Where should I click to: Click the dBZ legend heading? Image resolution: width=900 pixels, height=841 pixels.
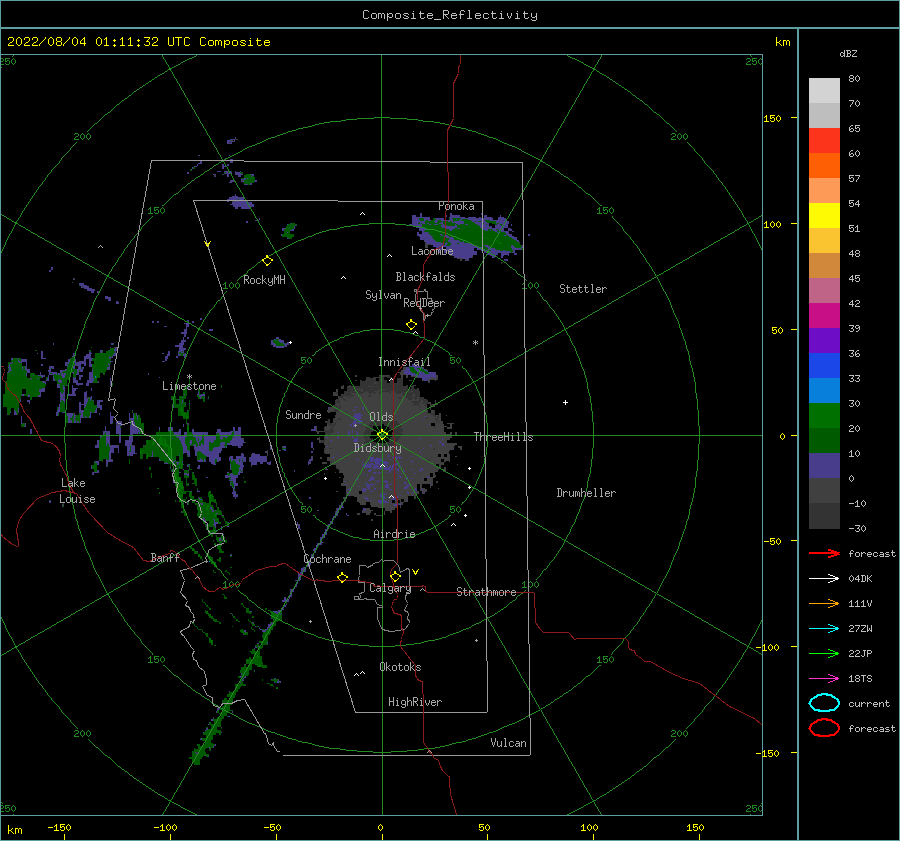pos(848,53)
